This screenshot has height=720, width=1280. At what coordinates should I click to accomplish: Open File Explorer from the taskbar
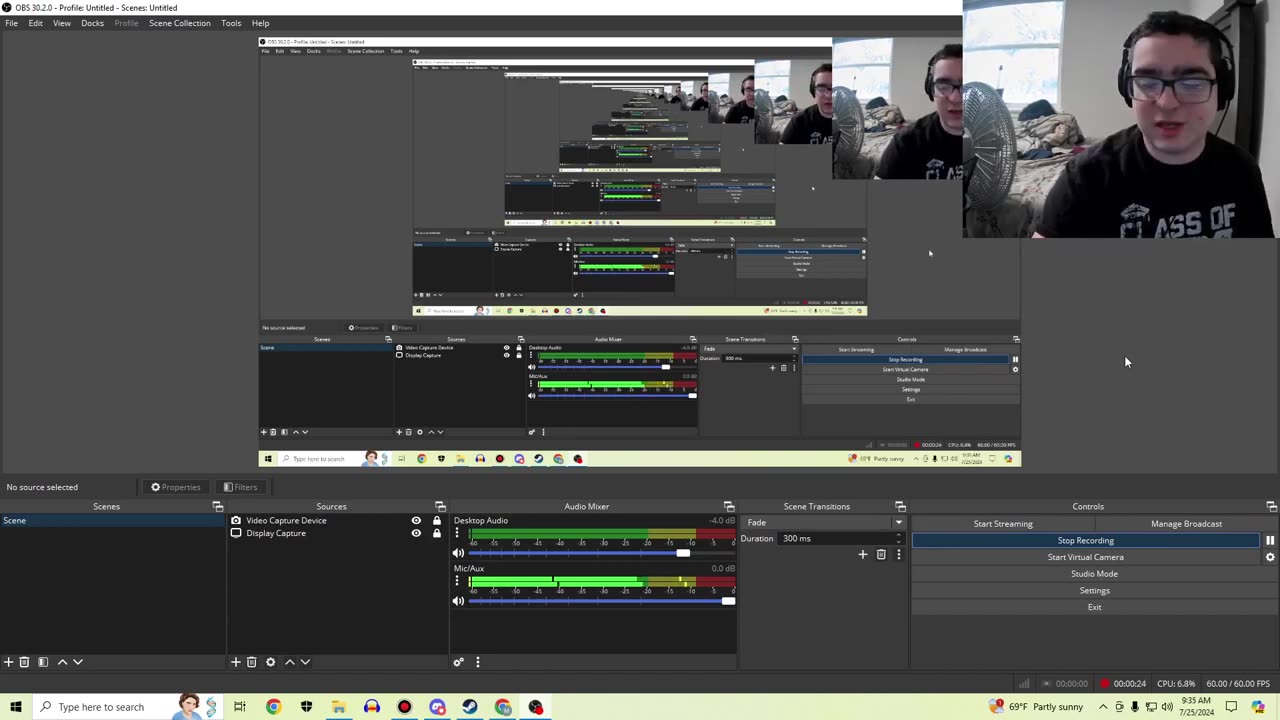point(339,707)
